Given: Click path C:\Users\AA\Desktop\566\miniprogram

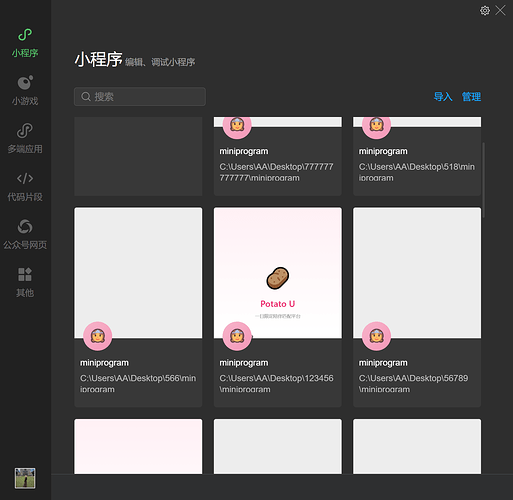Looking at the screenshot, I should coord(138,384).
